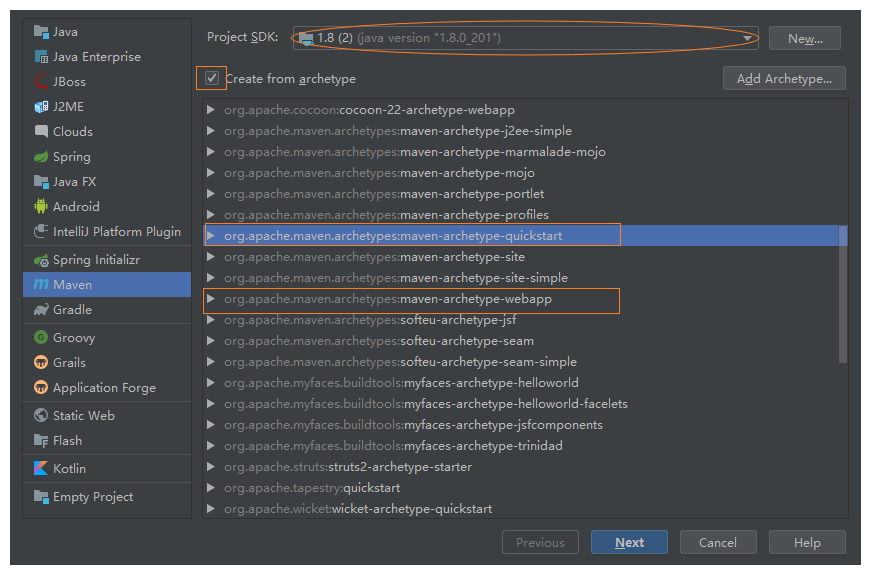Select Spring project type label
This screenshot has width=871, height=575.
[x=72, y=157]
